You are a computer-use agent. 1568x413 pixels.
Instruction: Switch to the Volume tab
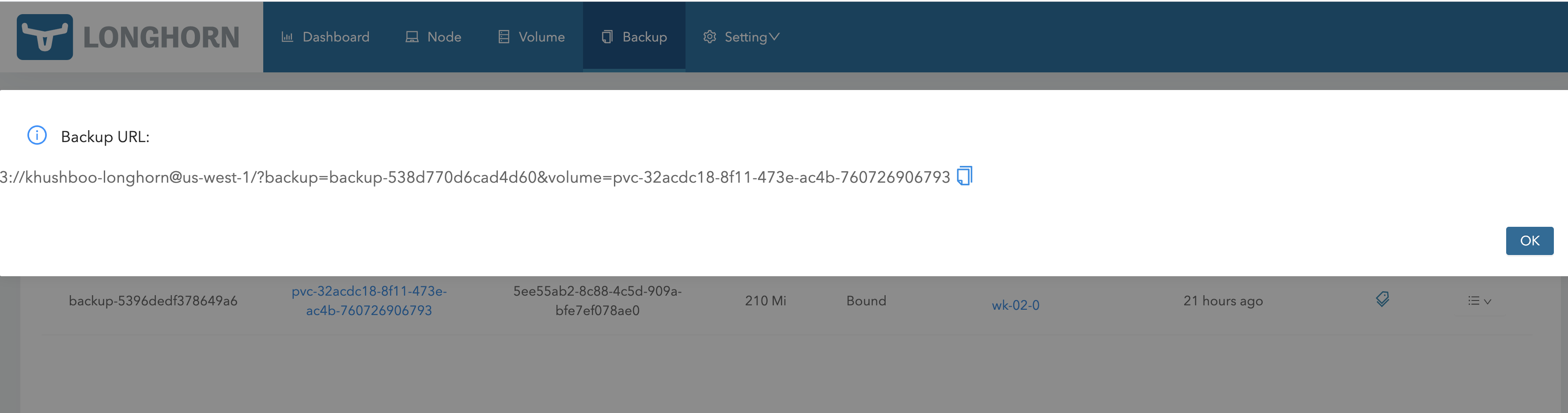tap(541, 37)
